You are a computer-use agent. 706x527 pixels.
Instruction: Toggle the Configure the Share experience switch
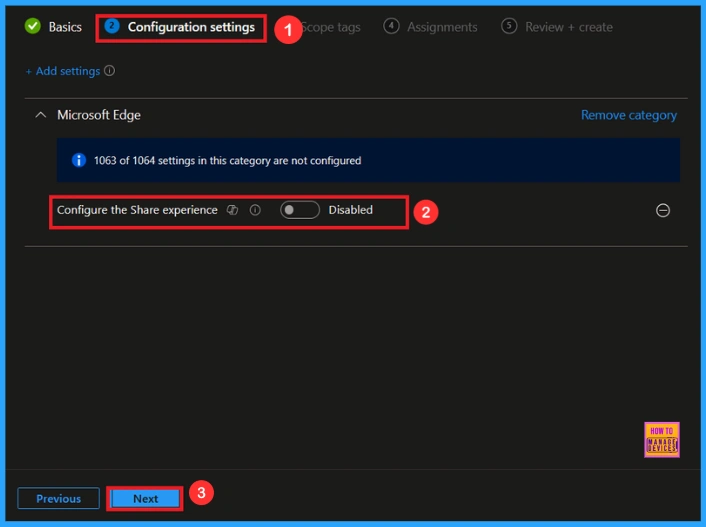point(300,210)
